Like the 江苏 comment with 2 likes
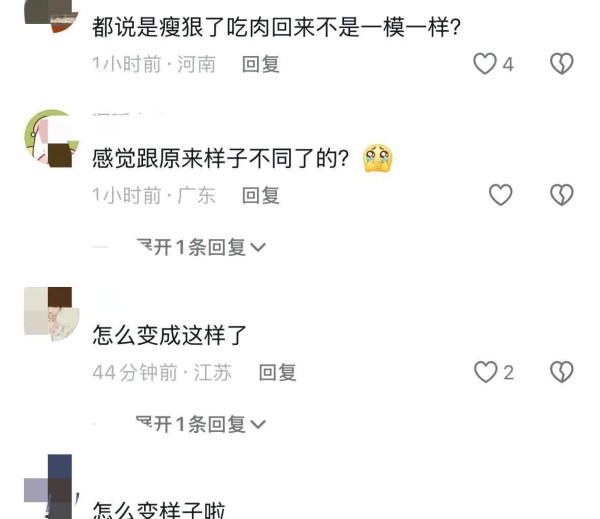This screenshot has height=519, width=600. click(486, 372)
